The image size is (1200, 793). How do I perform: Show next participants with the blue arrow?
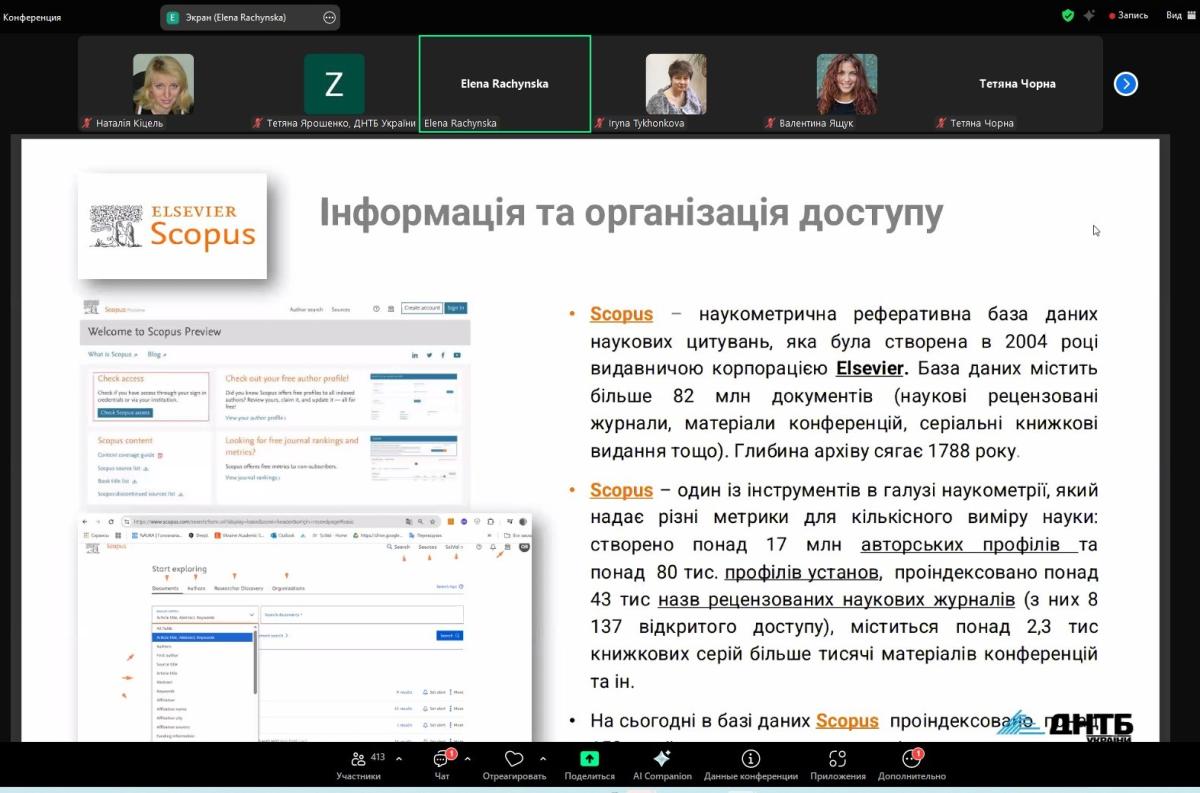tap(1126, 84)
